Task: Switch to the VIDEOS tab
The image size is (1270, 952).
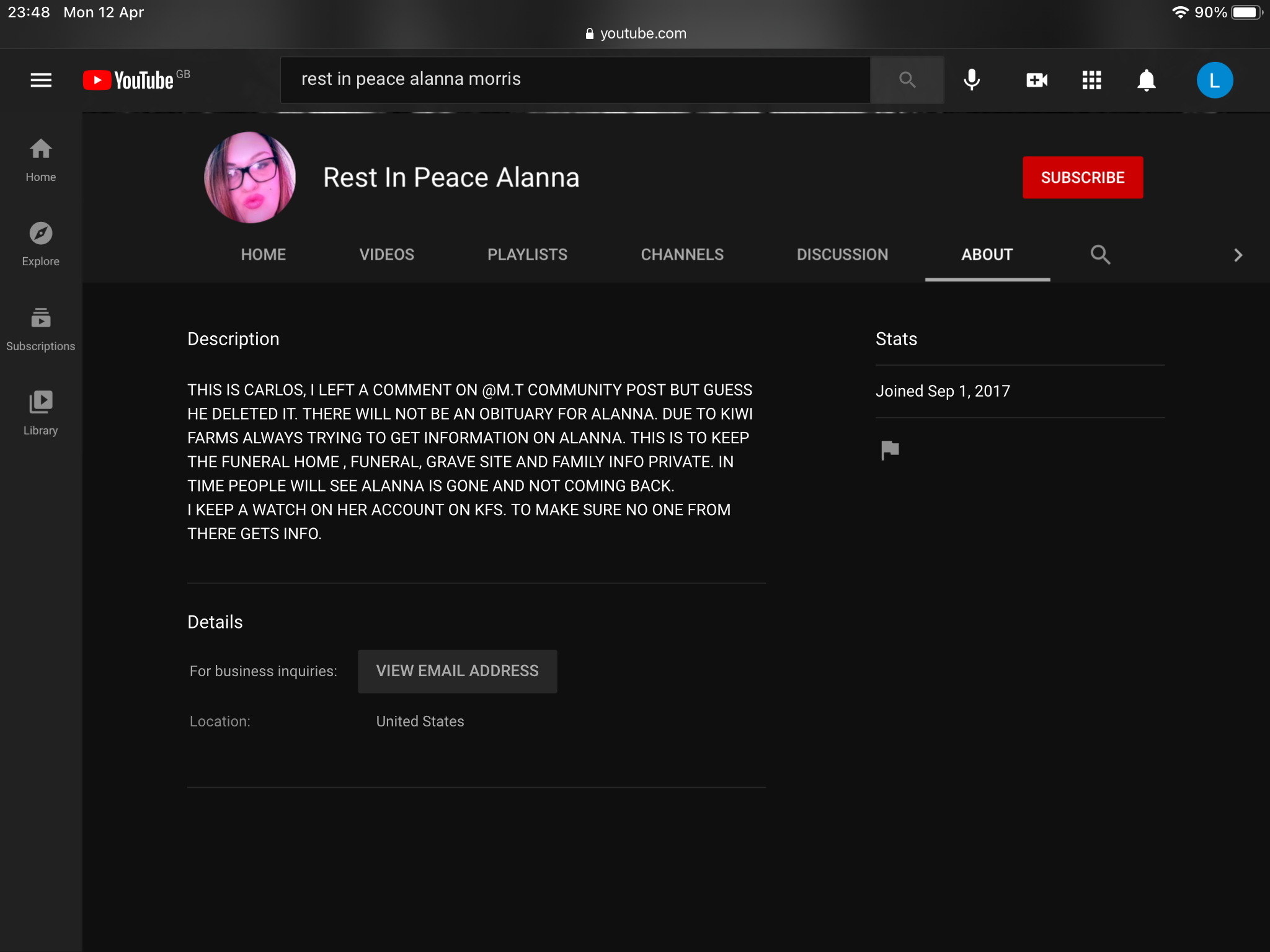Action: coord(387,255)
